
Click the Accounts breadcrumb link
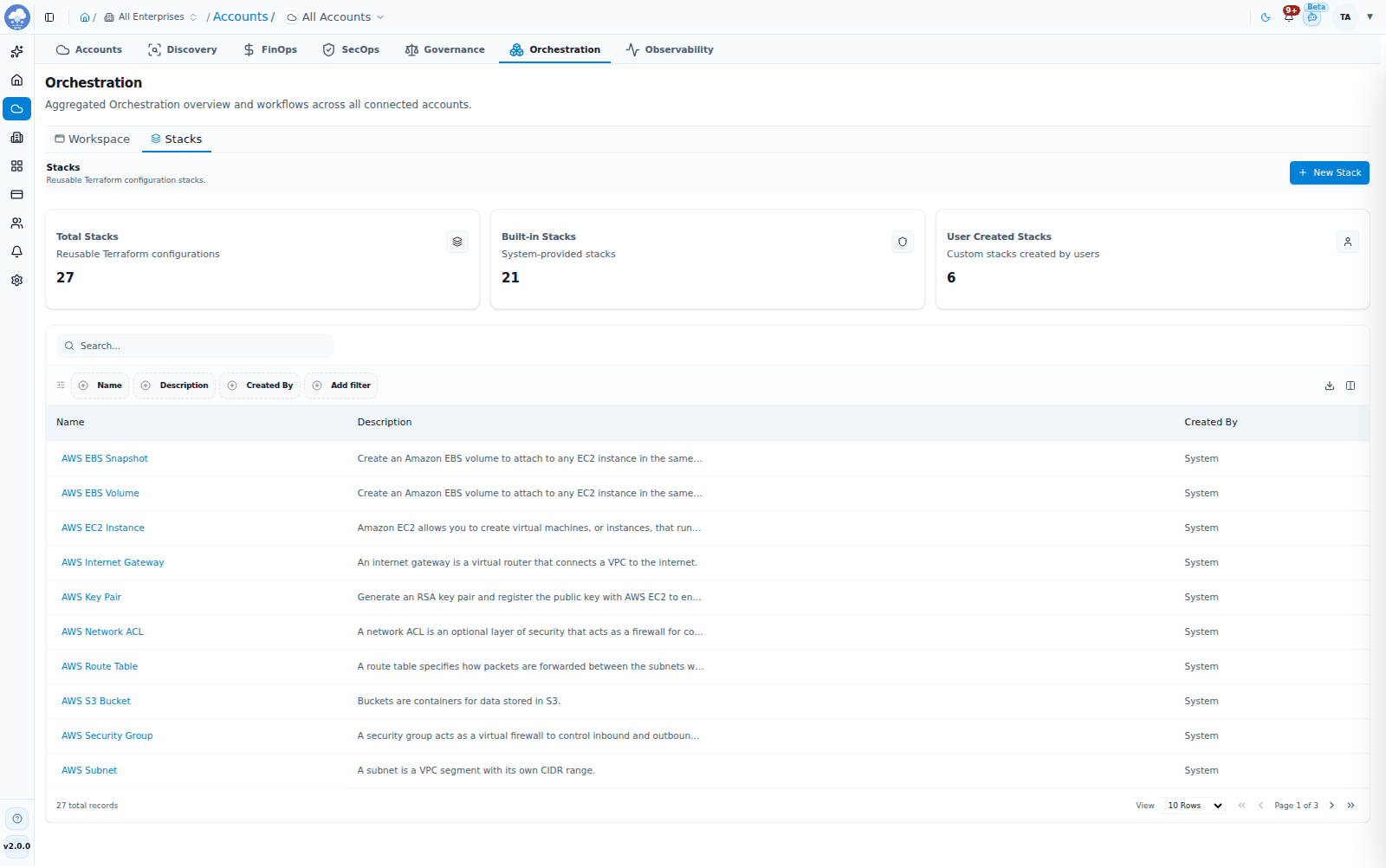coord(241,17)
